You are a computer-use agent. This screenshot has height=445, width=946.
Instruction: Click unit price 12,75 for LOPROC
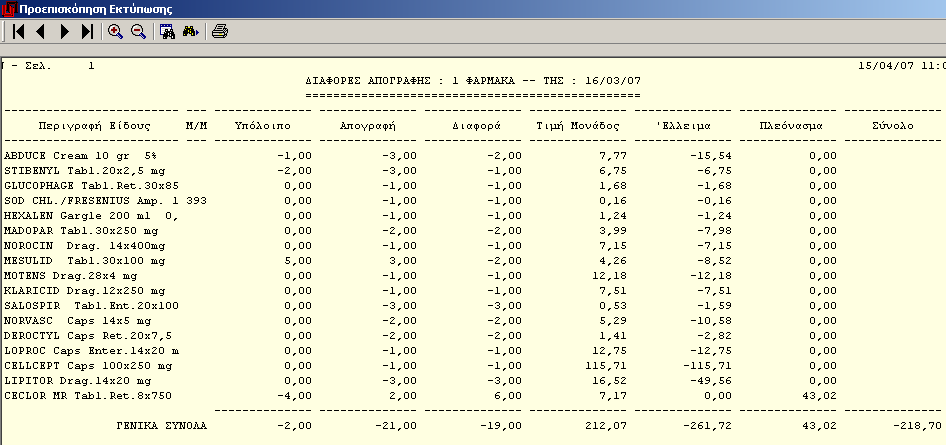(609, 351)
